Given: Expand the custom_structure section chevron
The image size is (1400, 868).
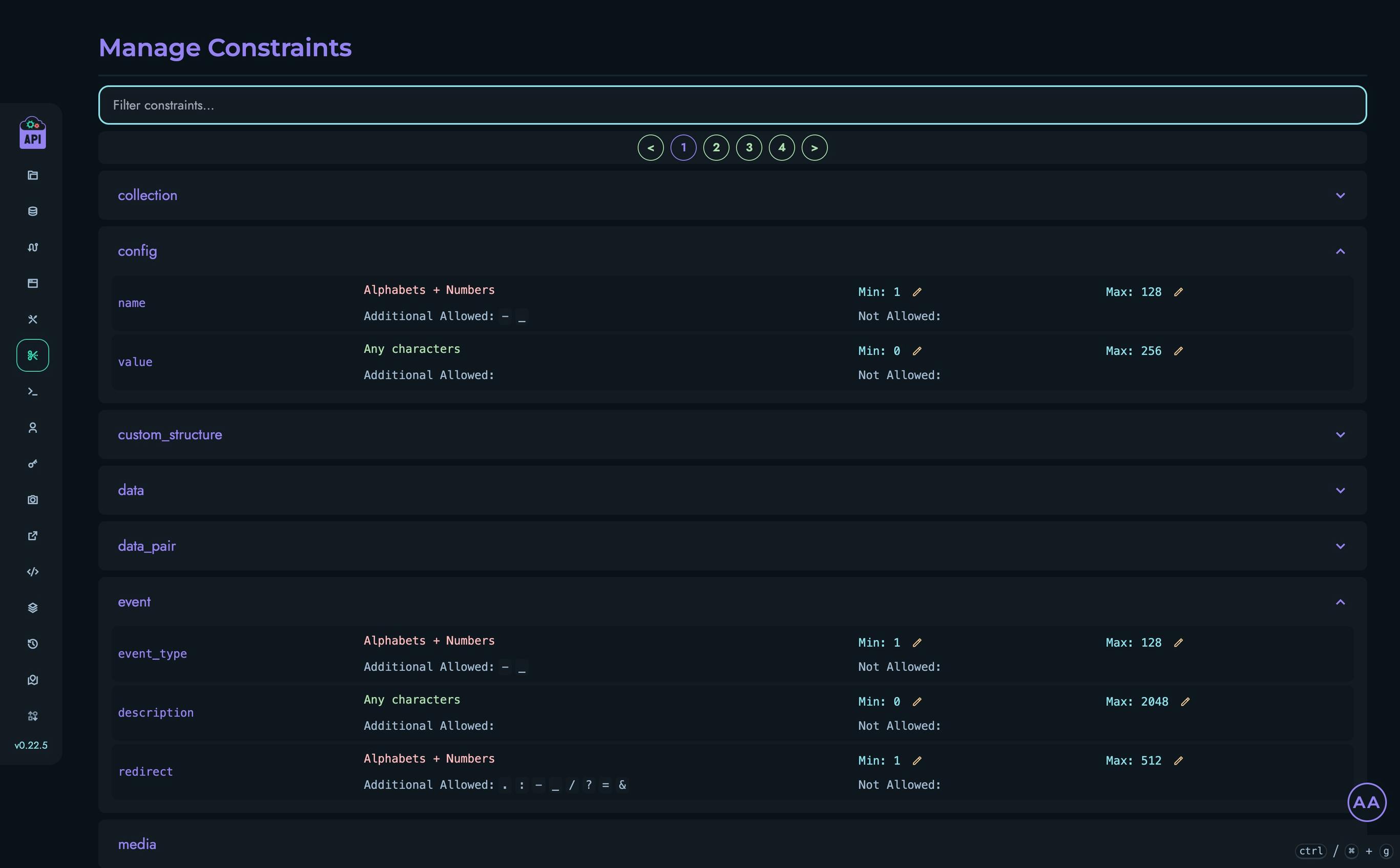Looking at the screenshot, I should 1340,435.
